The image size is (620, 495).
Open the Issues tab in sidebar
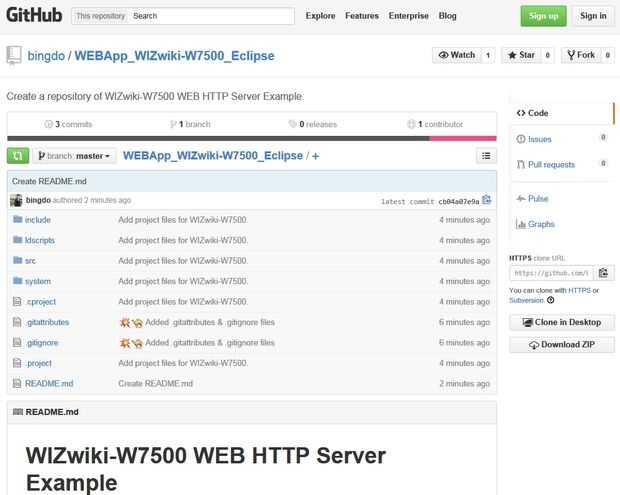click(x=561, y=139)
